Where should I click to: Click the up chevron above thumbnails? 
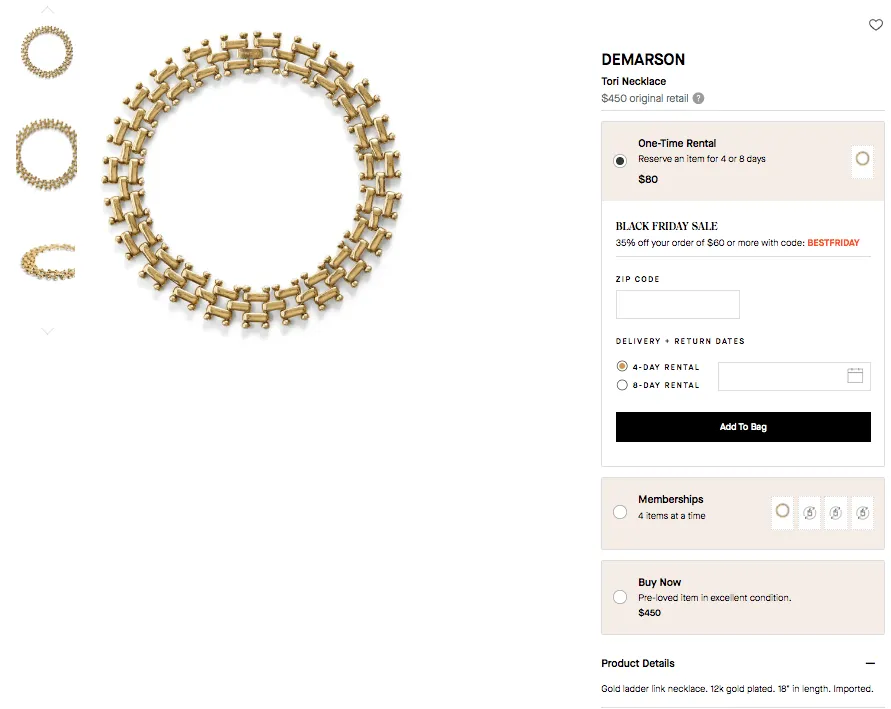pos(46,10)
